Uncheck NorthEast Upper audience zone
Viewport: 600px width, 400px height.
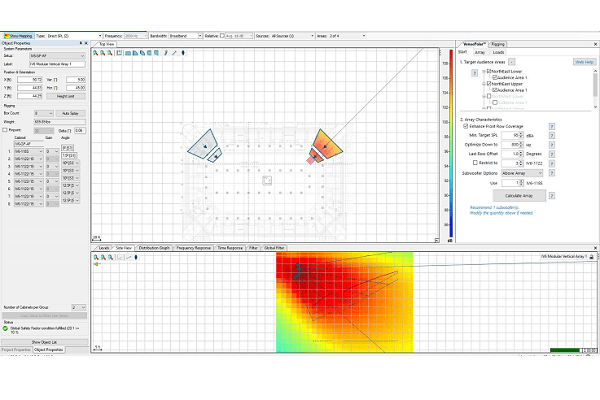click(489, 83)
